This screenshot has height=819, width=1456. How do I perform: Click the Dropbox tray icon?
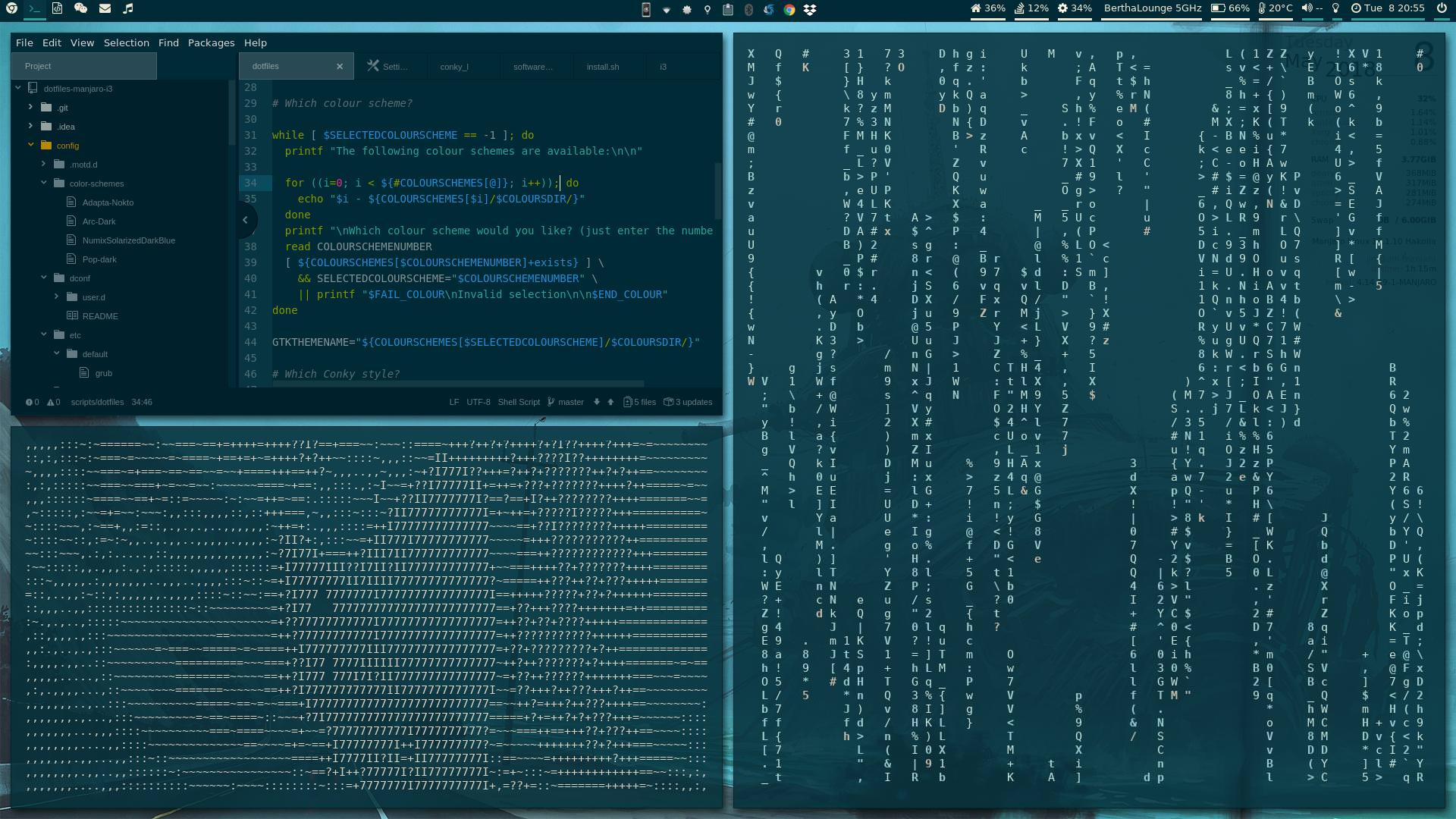[810, 9]
